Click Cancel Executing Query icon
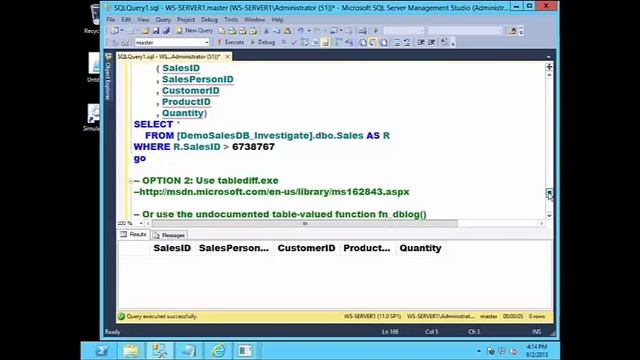 283,42
